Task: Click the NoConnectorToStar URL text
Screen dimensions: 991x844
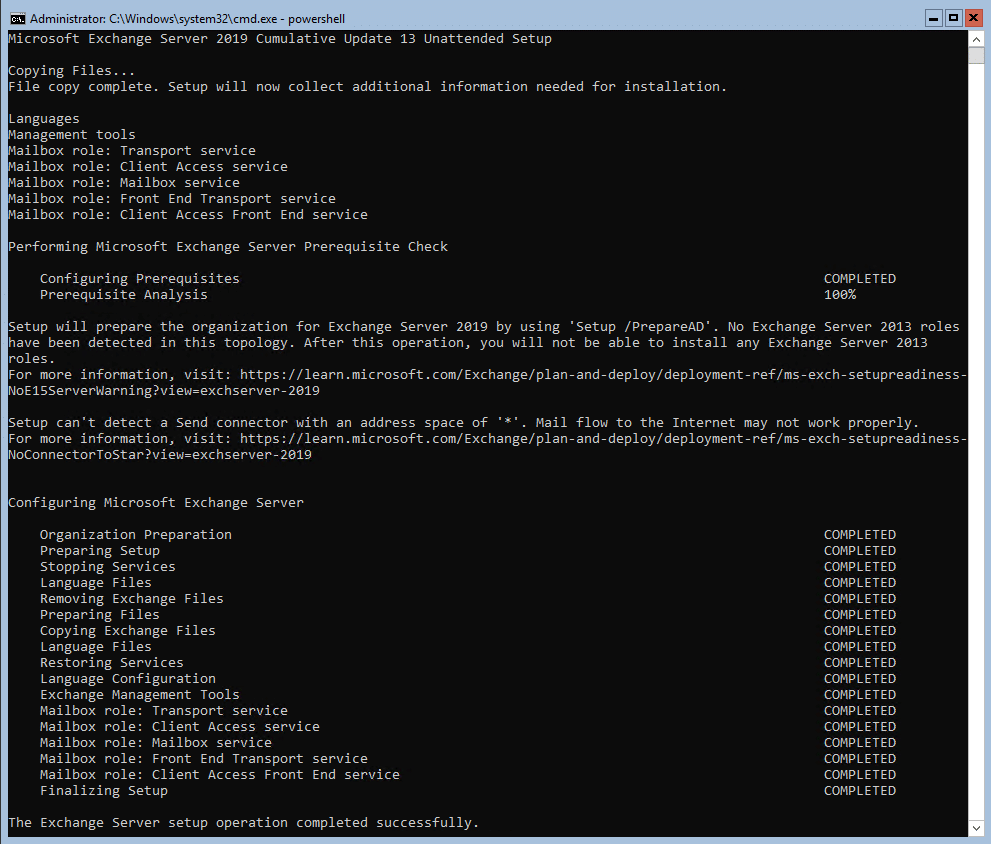Action: [x=487, y=446]
